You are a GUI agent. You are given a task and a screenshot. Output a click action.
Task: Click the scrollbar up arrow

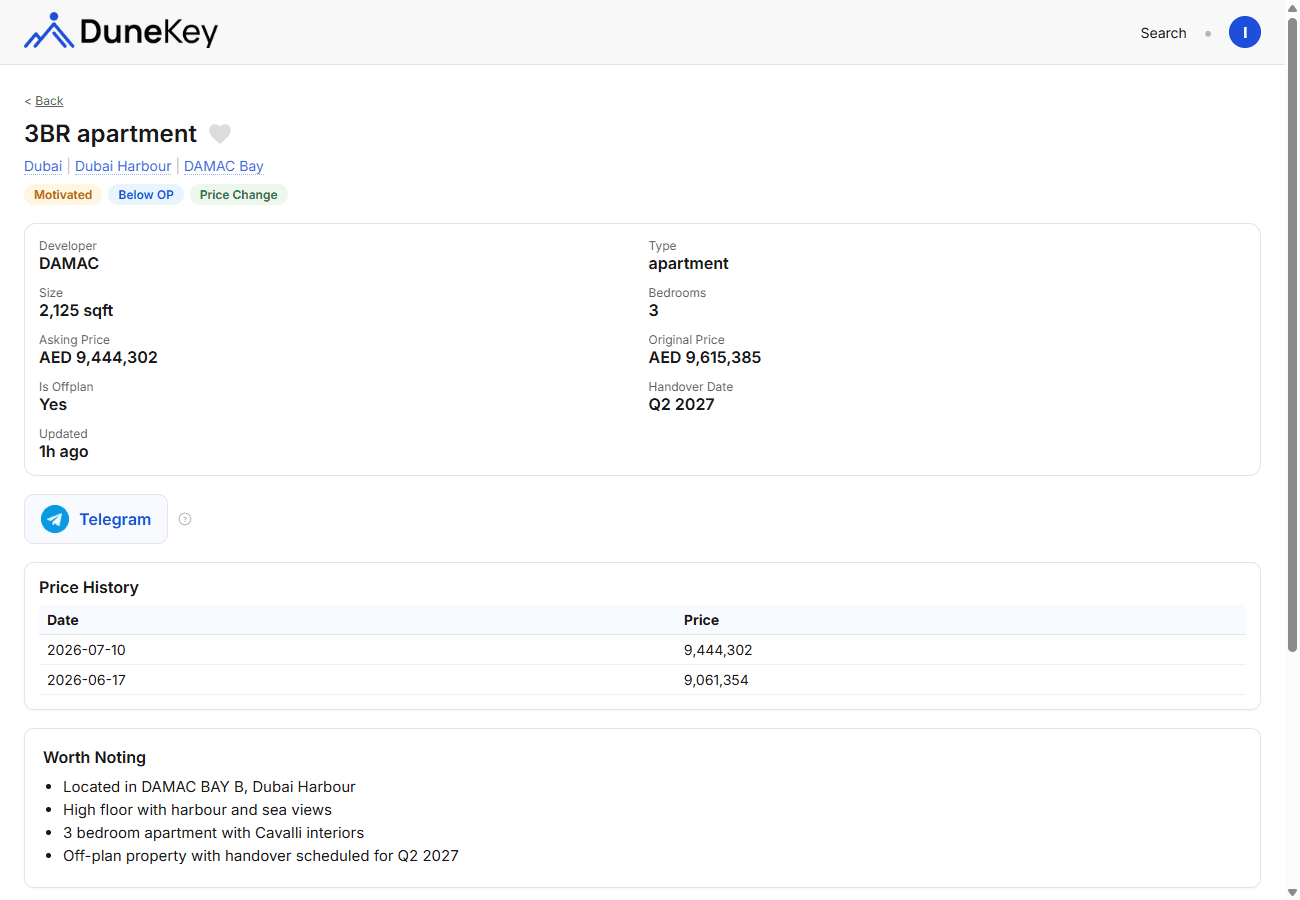point(1292,8)
